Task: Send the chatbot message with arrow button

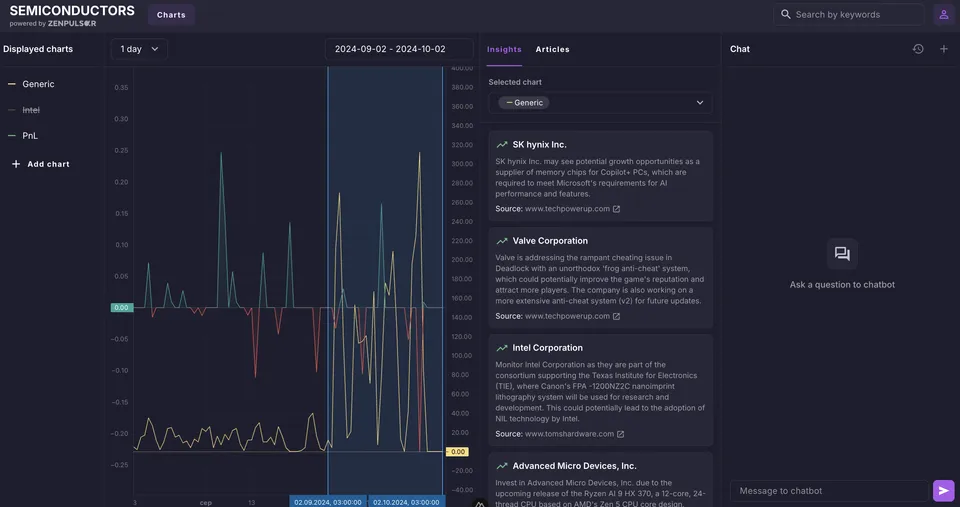Action: click(943, 490)
